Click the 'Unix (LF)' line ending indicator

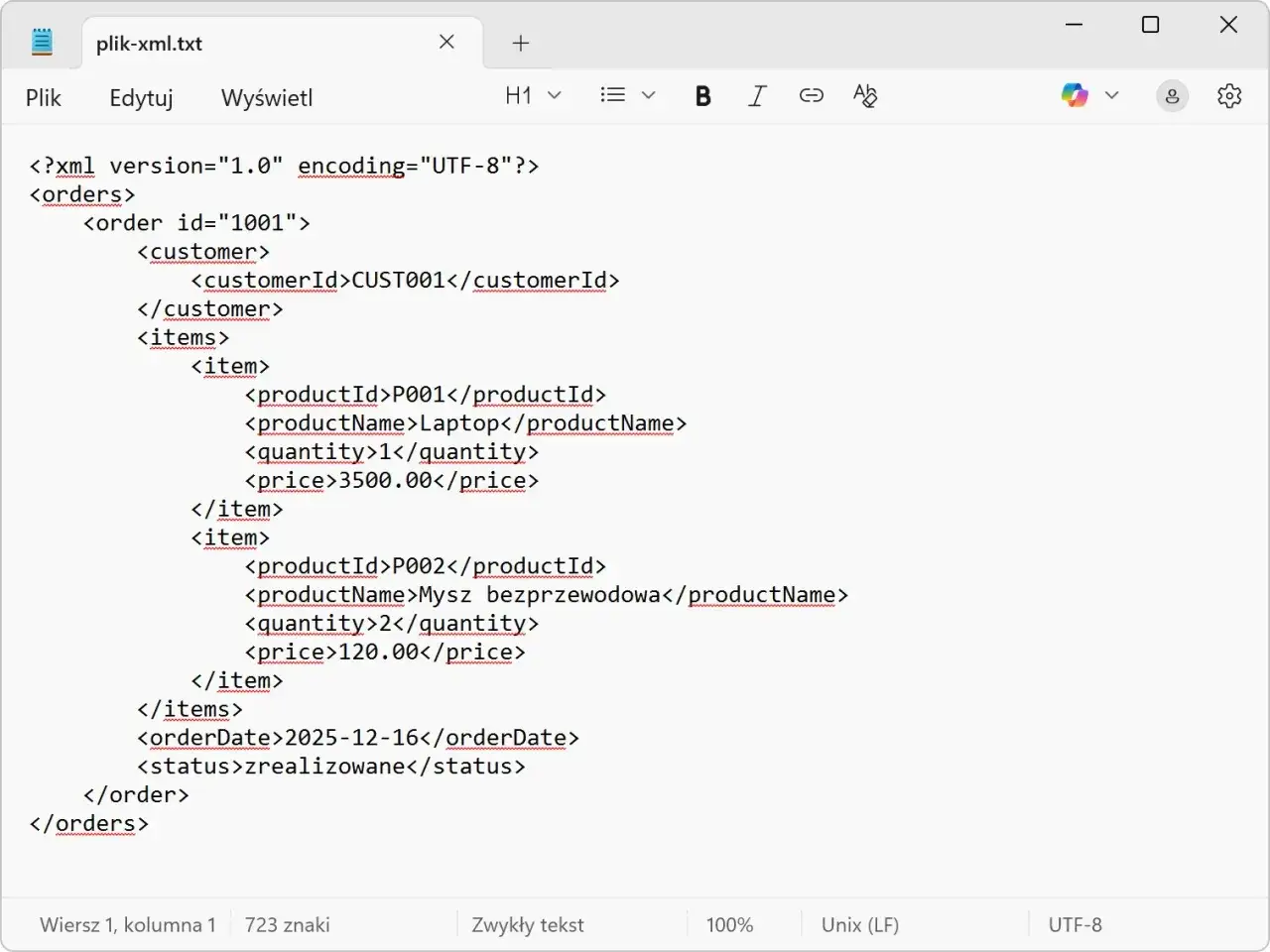860,924
